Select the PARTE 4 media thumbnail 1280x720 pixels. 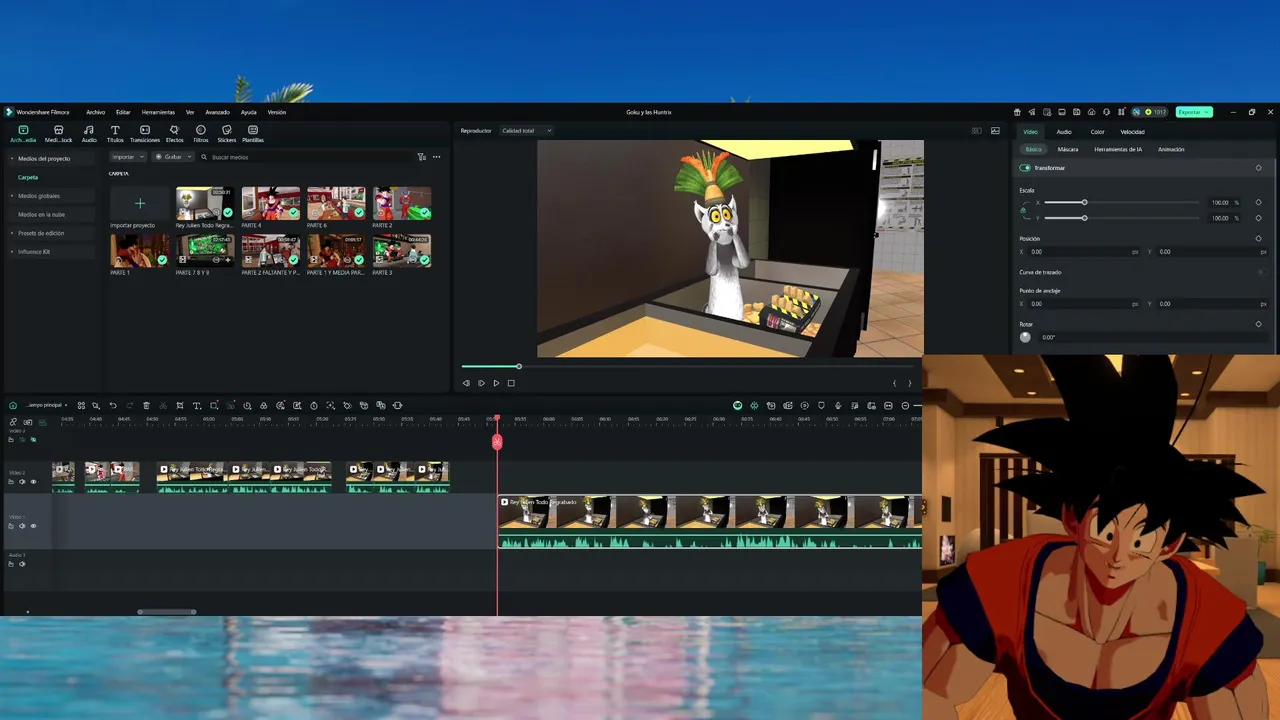coord(270,204)
